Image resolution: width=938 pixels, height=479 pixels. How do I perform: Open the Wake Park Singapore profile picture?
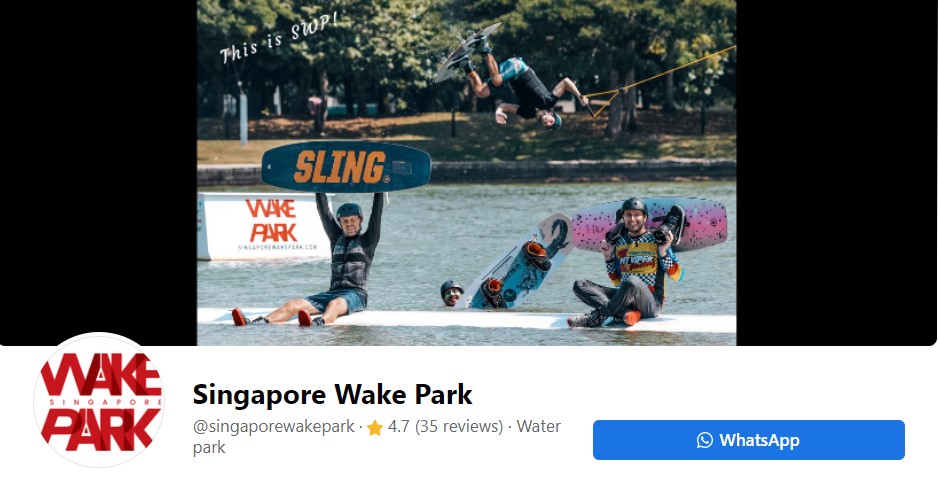click(x=99, y=400)
